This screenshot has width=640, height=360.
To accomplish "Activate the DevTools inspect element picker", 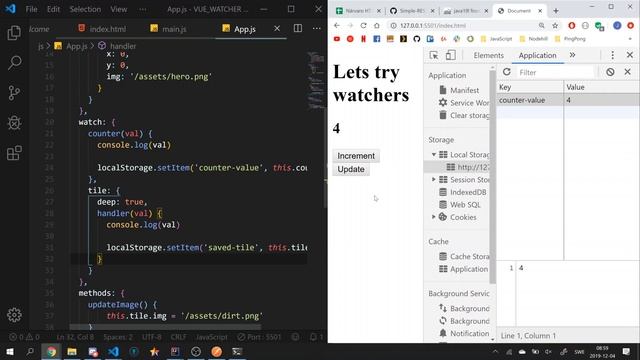I will 434,55.
